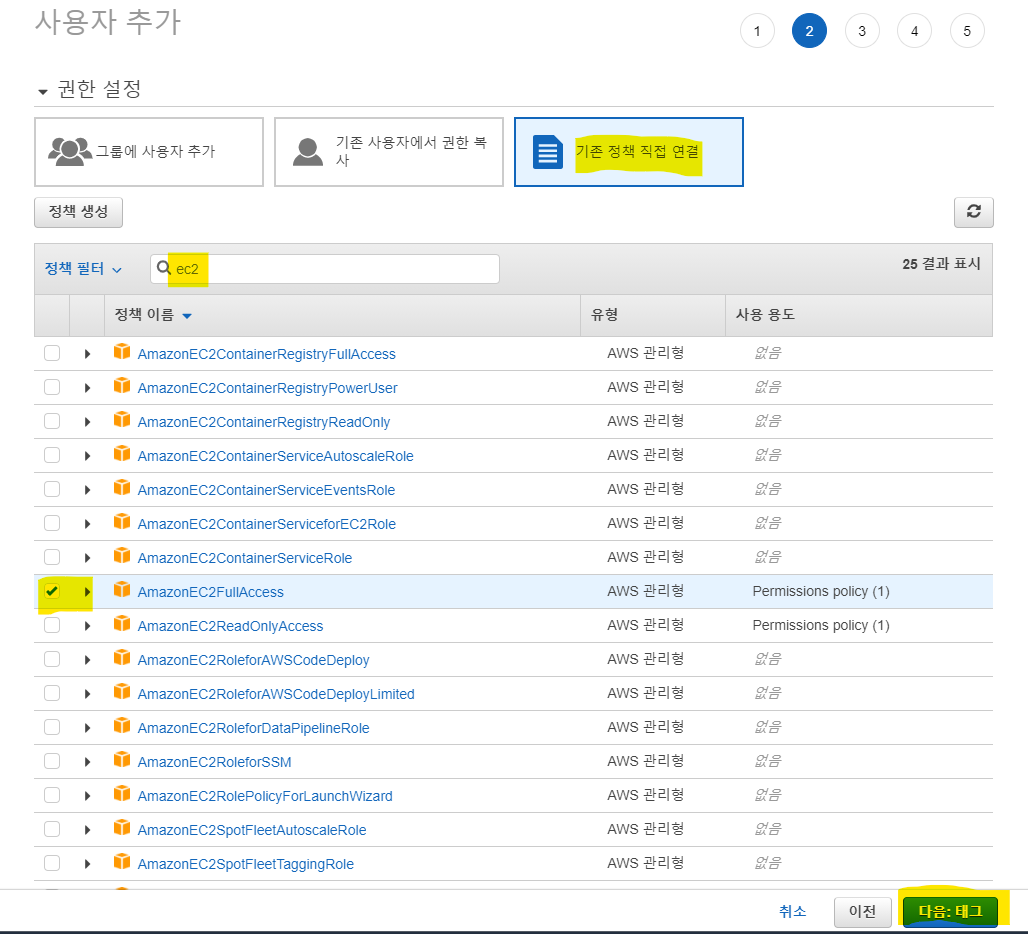The image size is (1028, 934).
Task: Open the AmazonEC2ContainerServiceAutoscaleRole policy link
Action: pyautogui.click(x=275, y=456)
